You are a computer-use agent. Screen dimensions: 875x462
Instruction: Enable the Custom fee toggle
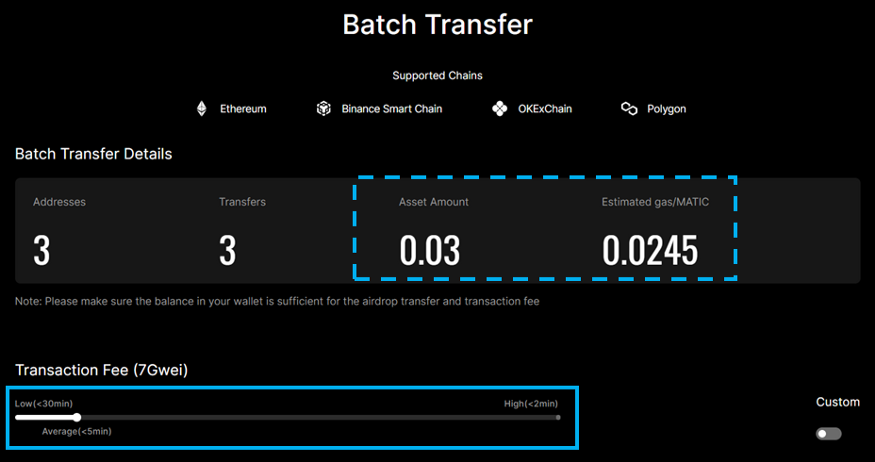click(x=828, y=434)
